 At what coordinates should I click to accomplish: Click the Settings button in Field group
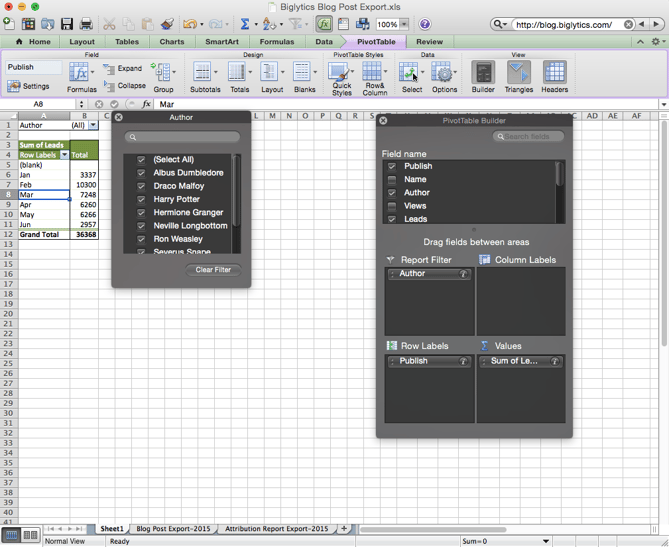29,87
